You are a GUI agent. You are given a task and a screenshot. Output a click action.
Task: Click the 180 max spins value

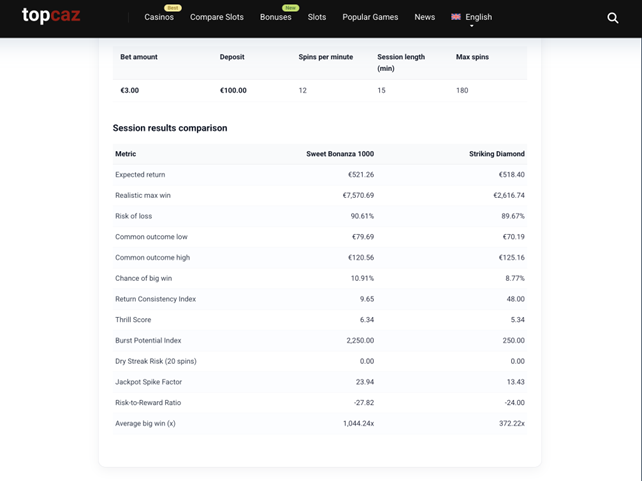tap(462, 90)
